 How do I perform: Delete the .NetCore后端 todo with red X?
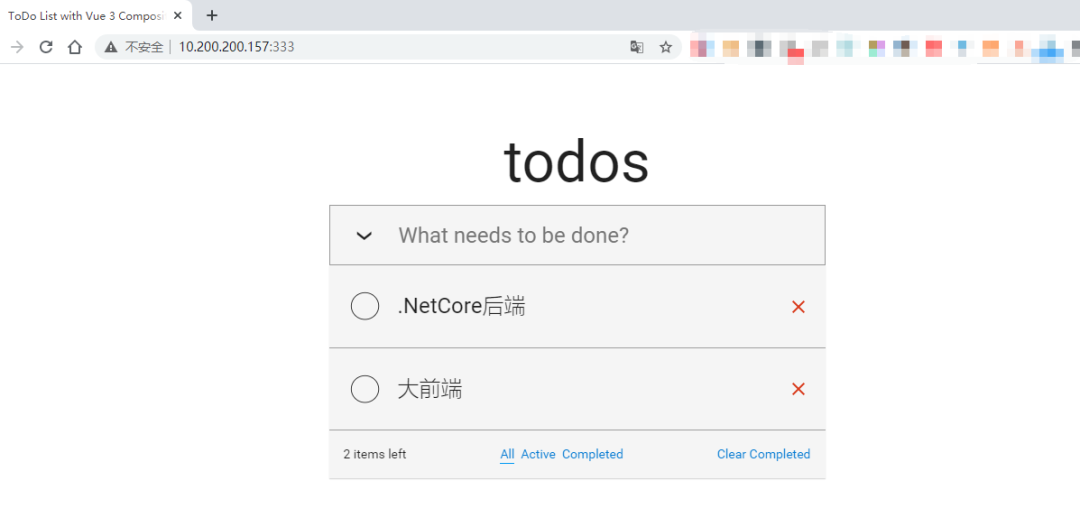[798, 307]
